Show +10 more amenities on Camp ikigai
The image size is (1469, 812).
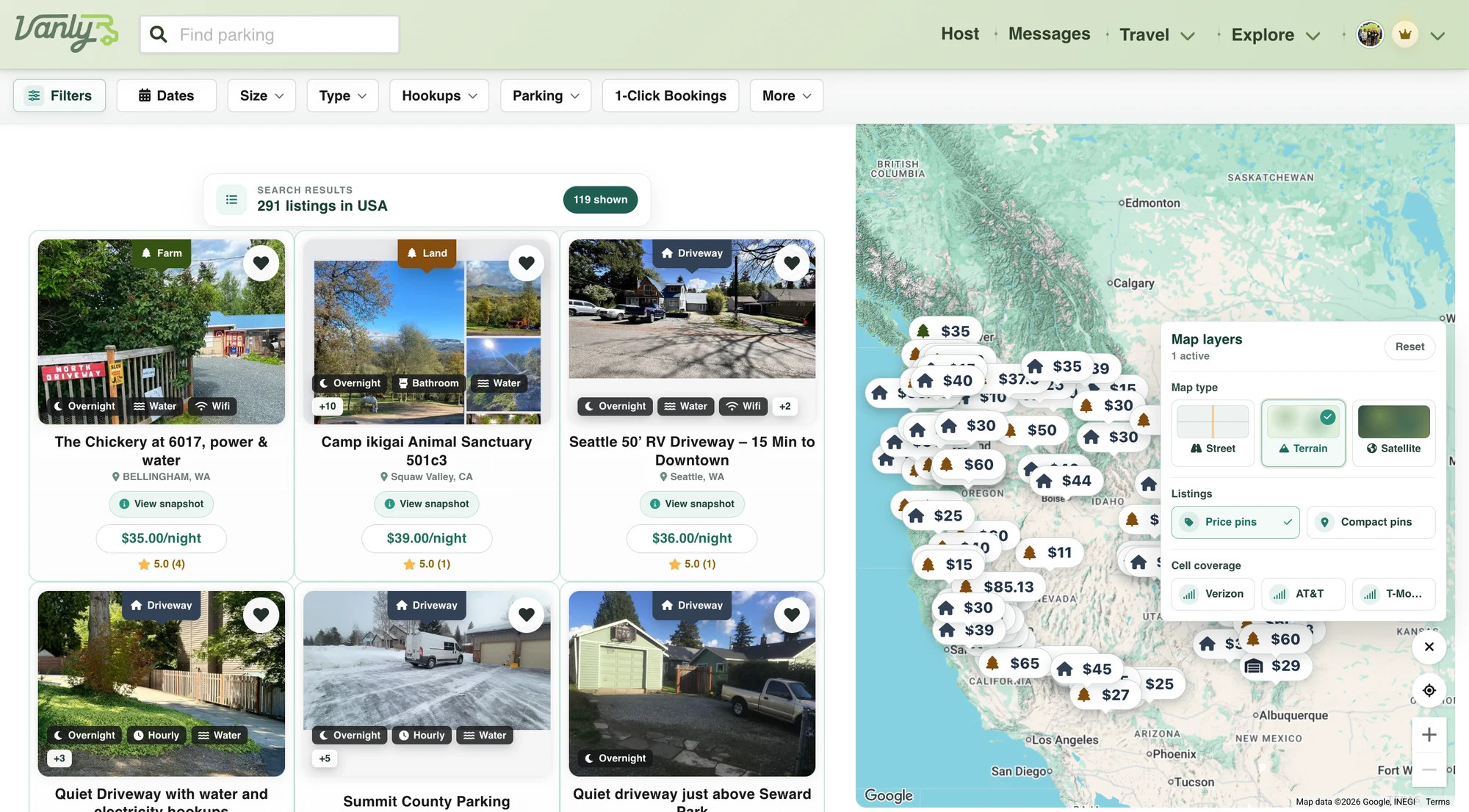(328, 406)
